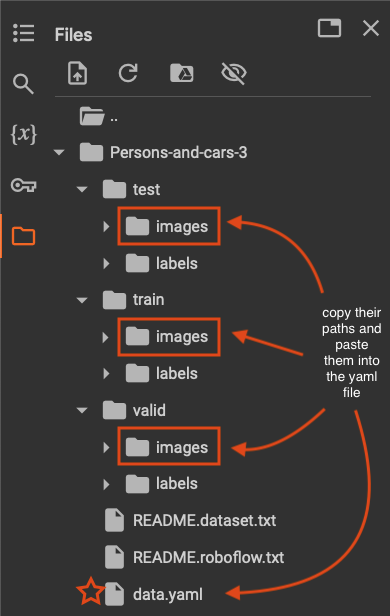
Task: Collapse the test folder
Action: (82, 189)
